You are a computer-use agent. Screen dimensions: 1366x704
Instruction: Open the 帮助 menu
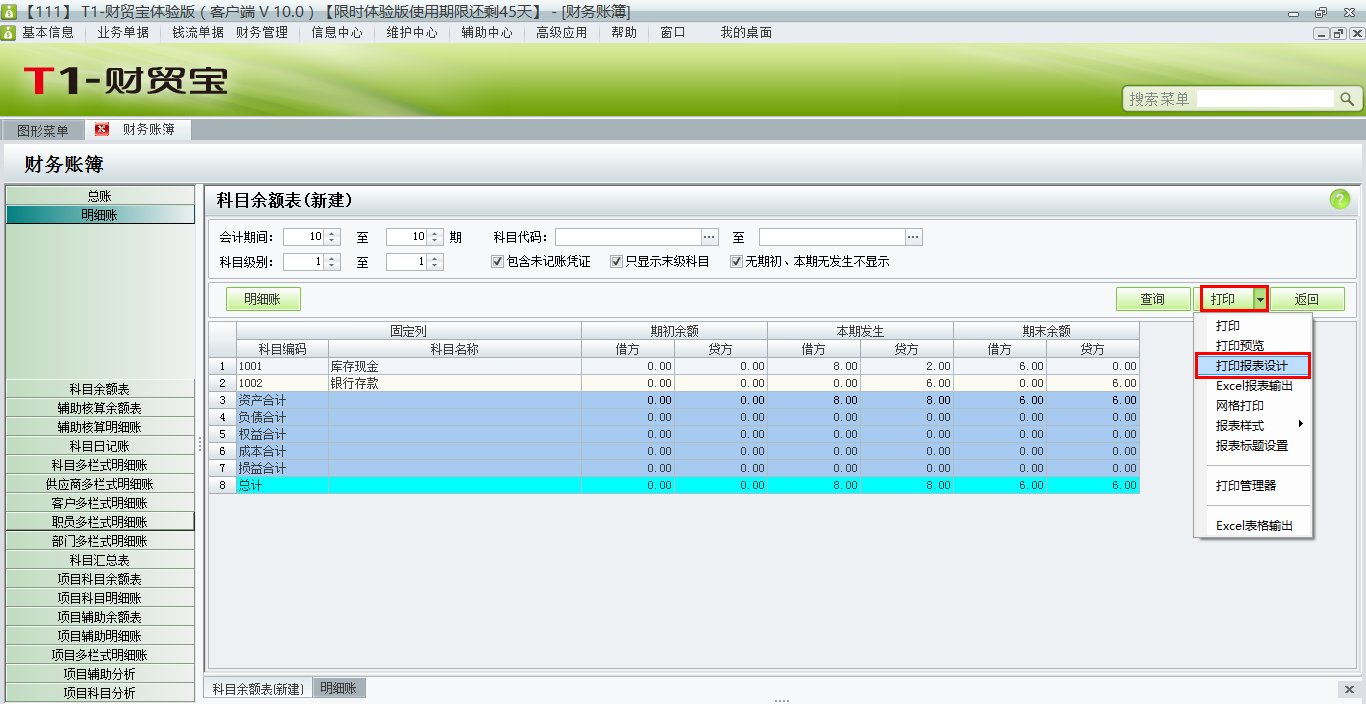pyautogui.click(x=623, y=32)
